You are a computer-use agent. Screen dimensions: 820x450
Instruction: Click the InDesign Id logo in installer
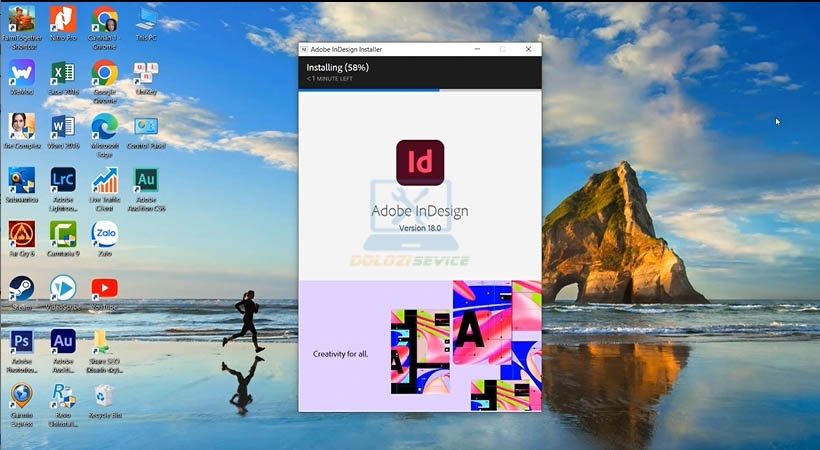[x=420, y=162]
